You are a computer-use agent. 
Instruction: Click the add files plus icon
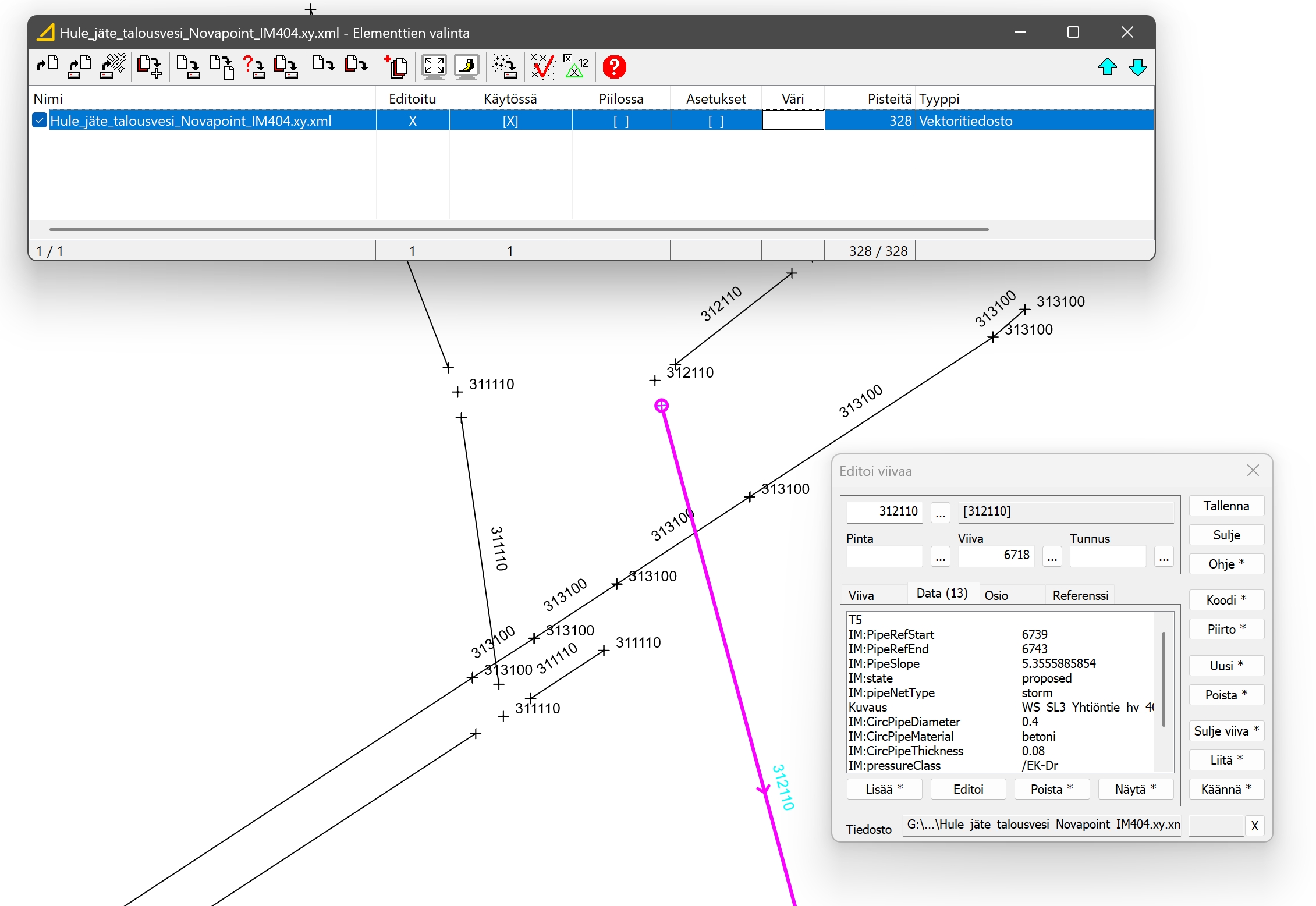click(x=150, y=66)
